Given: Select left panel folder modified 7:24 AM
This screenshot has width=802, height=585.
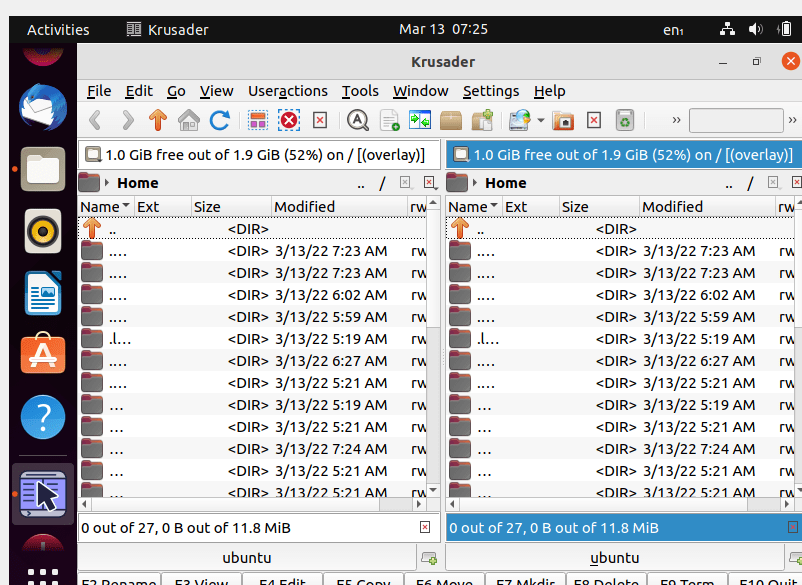Looking at the screenshot, I should 252,449.
